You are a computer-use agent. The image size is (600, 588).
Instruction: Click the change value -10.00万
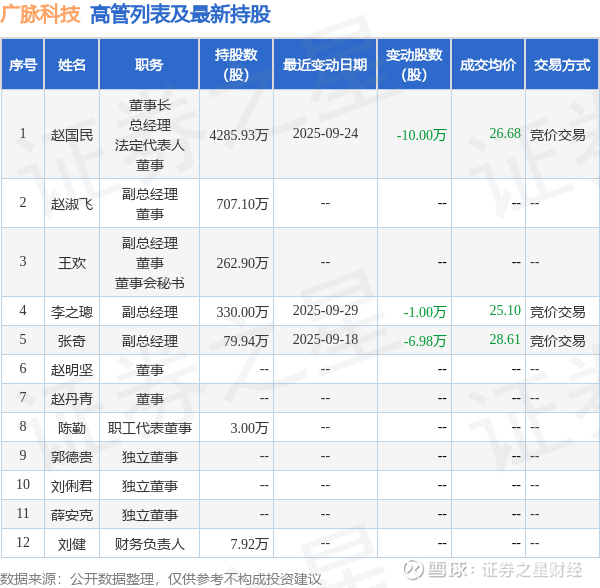[x=421, y=135]
